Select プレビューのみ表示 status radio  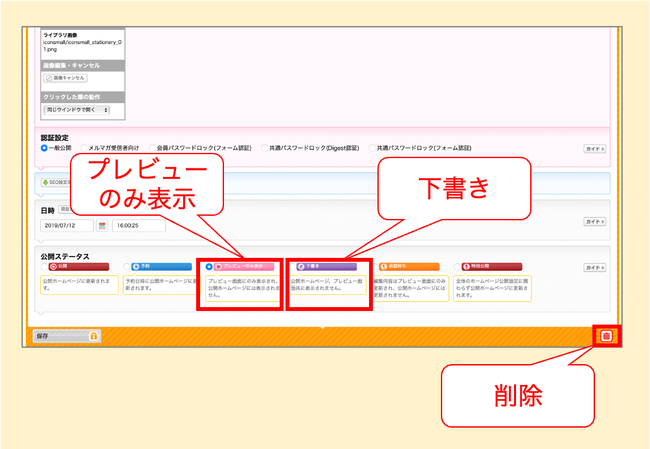208,267
